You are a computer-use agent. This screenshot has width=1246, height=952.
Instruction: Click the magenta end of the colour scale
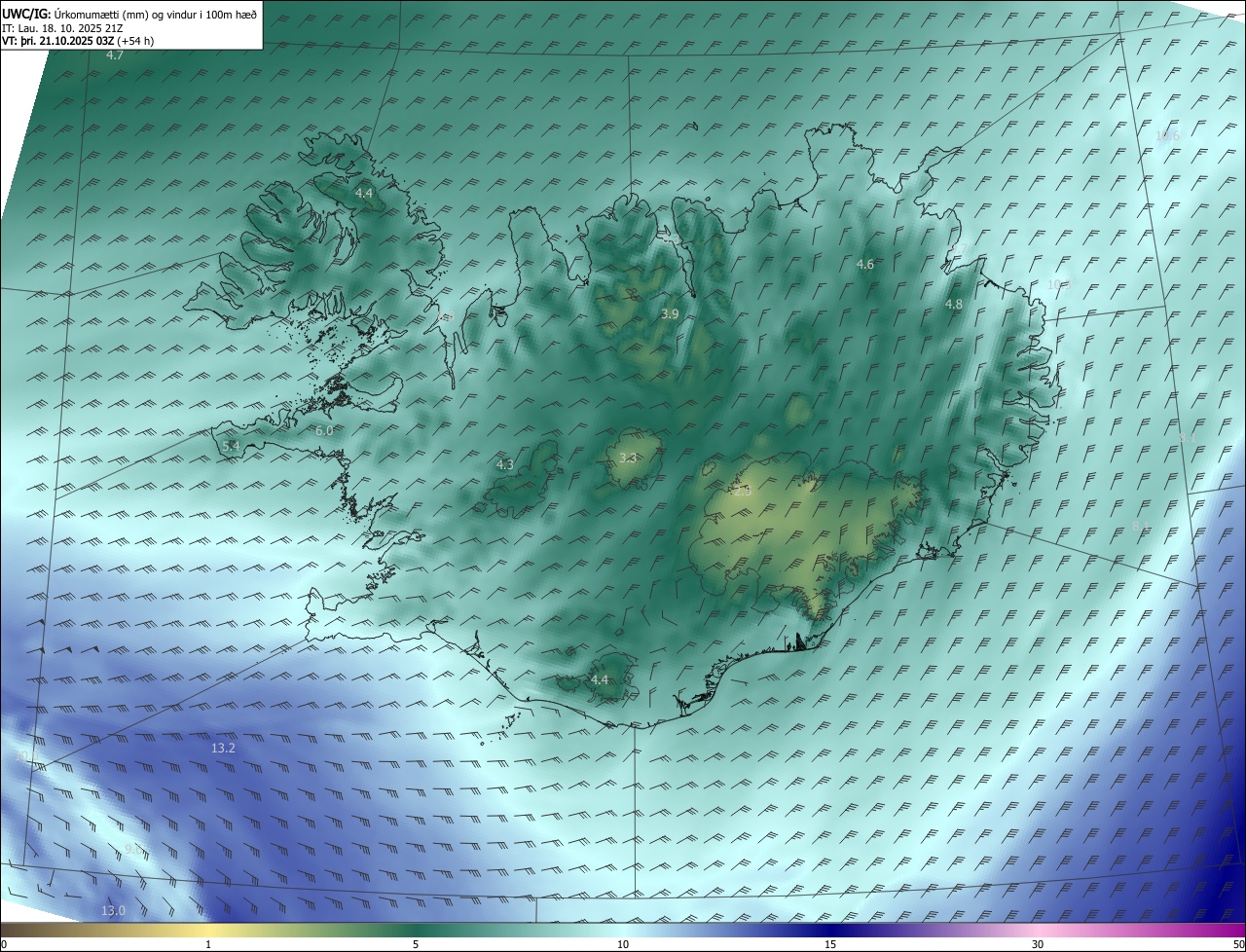(1227, 931)
